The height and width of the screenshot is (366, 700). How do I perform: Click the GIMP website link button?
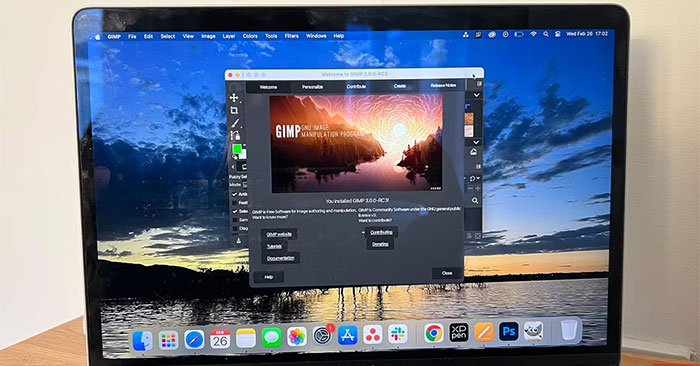(279, 234)
